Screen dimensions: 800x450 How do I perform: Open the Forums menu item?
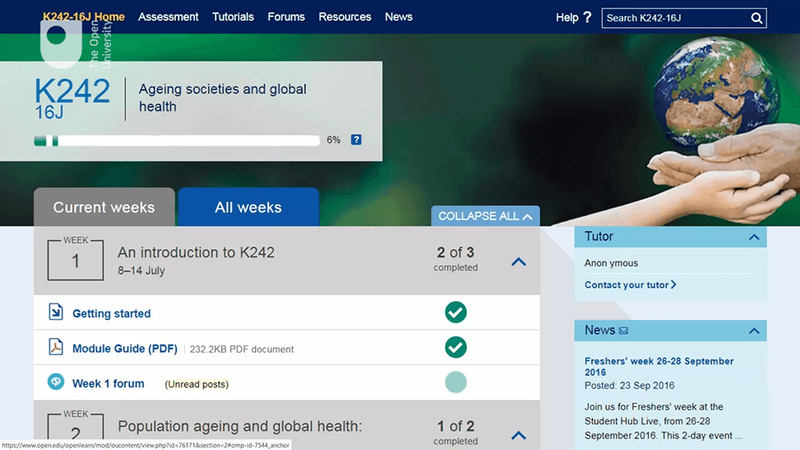point(286,17)
